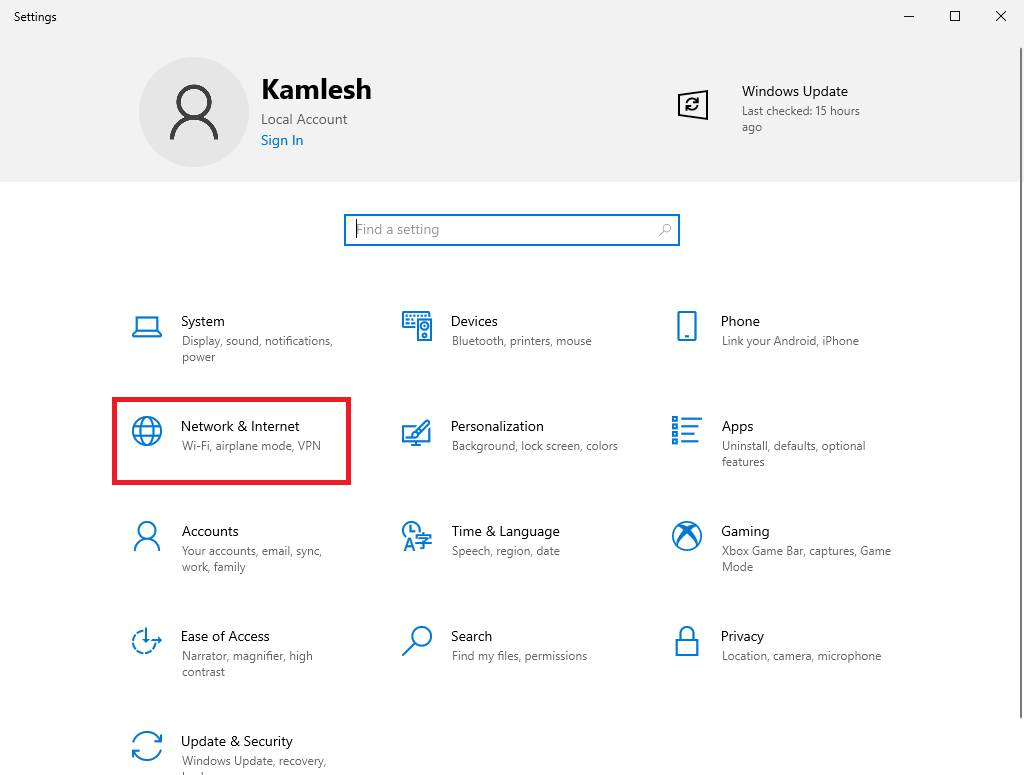
Task: Open Search magnifier category icon
Action: click(417, 641)
